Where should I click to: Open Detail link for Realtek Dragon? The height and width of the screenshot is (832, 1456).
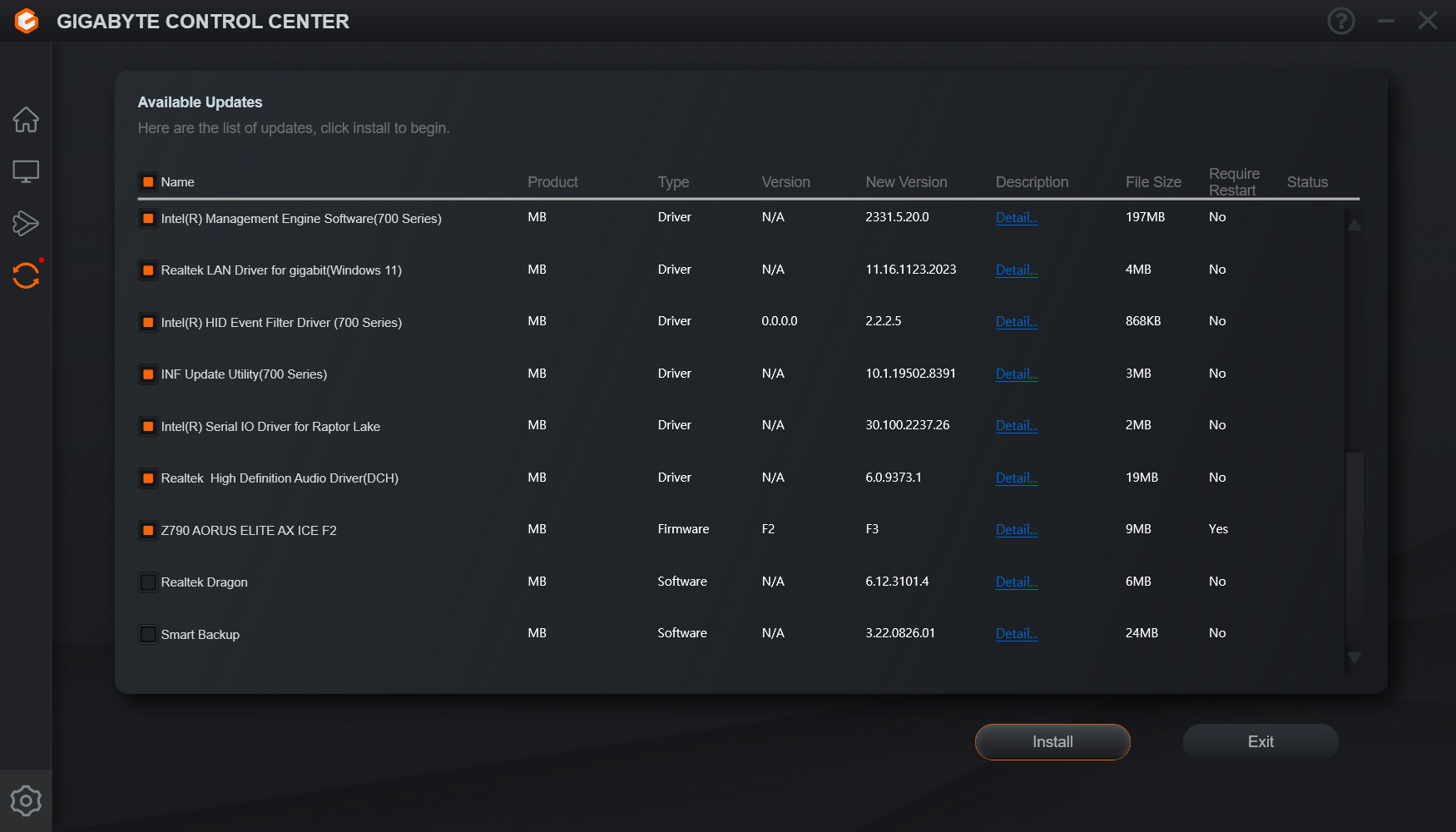pos(1017,582)
